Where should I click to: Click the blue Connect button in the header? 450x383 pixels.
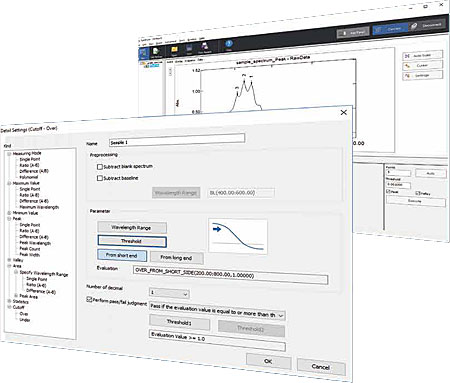390,29
